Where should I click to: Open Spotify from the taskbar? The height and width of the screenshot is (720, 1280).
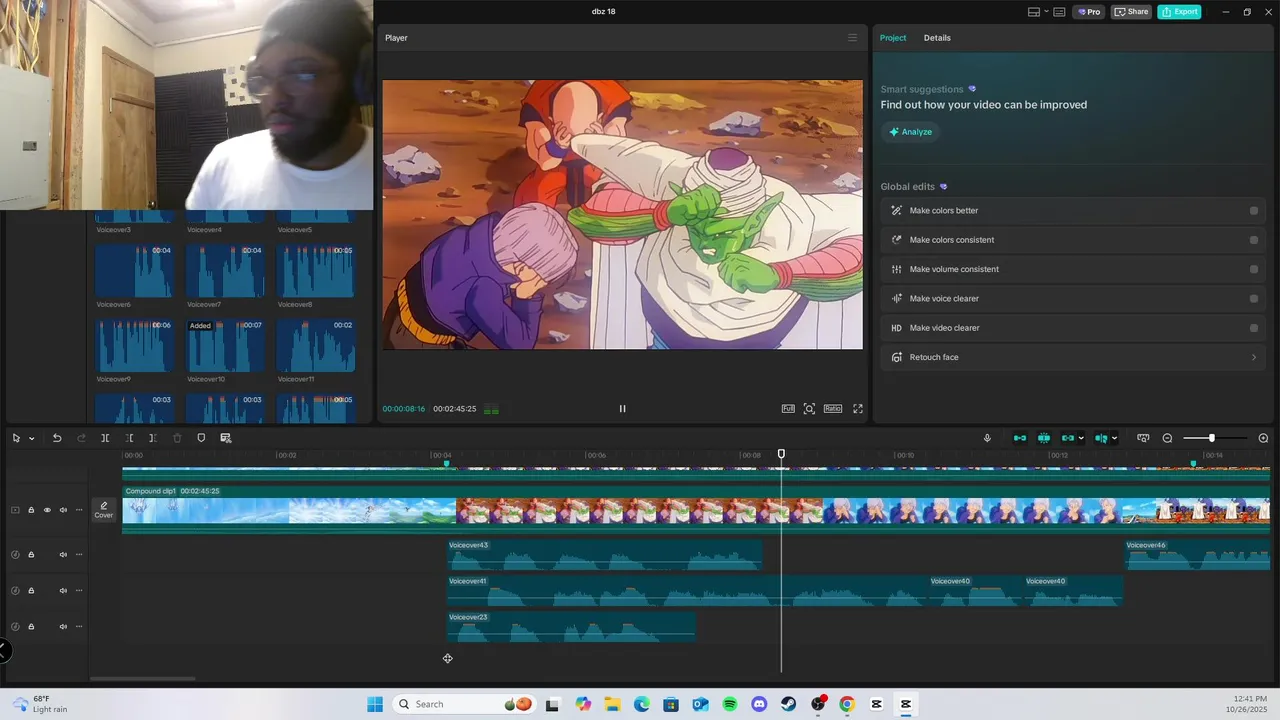[x=730, y=704]
